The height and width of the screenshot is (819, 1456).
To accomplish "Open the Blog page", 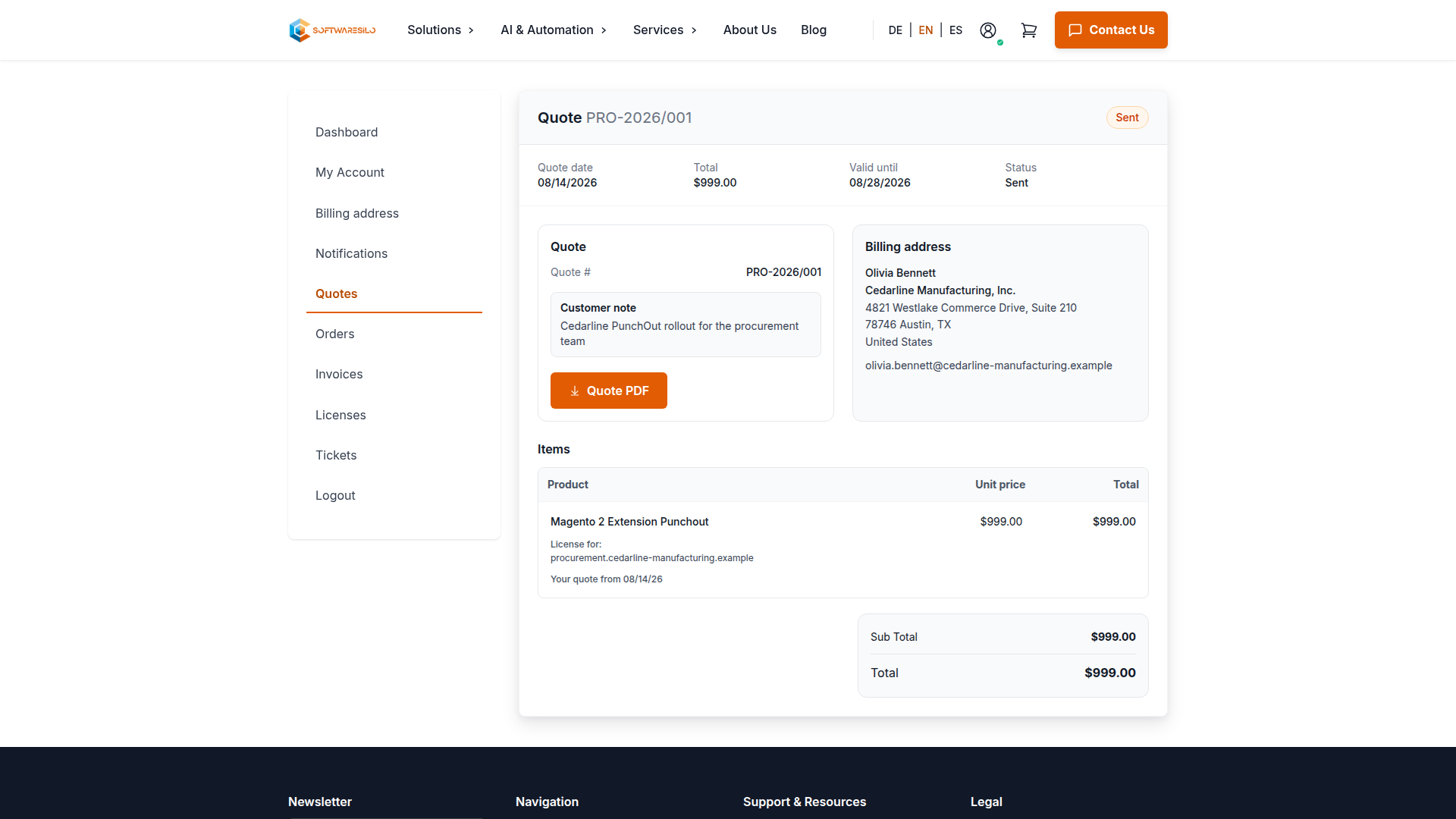I will pyautogui.click(x=814, y=30).
